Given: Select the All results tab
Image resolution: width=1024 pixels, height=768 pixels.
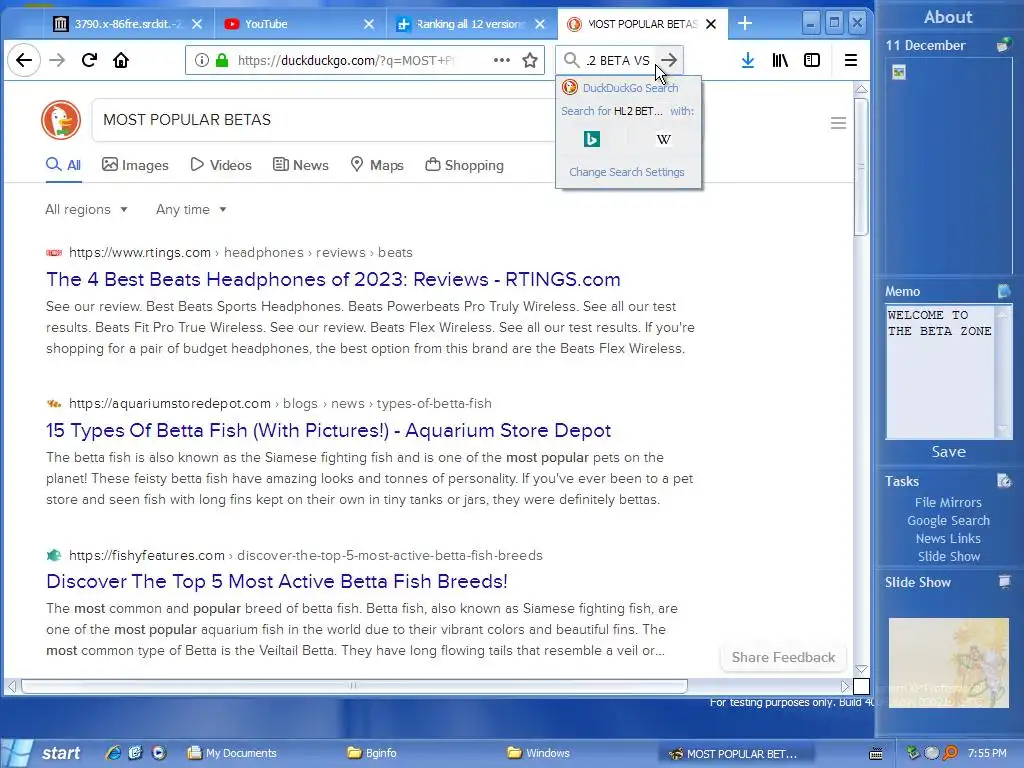Looking at the screenshot, I should point(63,165).
